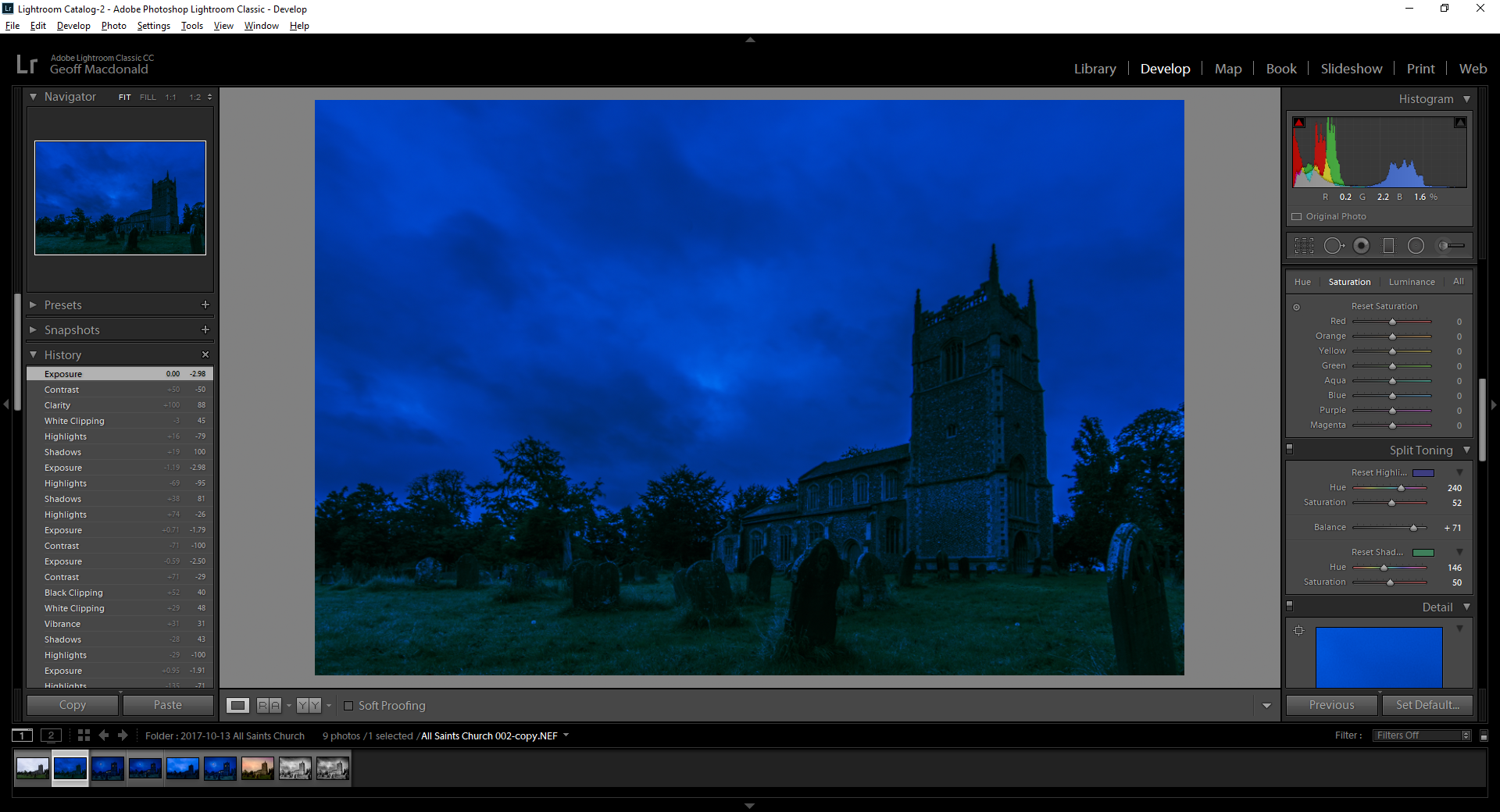Open the filename source dropdown arrow

click(x=566, y=735)
